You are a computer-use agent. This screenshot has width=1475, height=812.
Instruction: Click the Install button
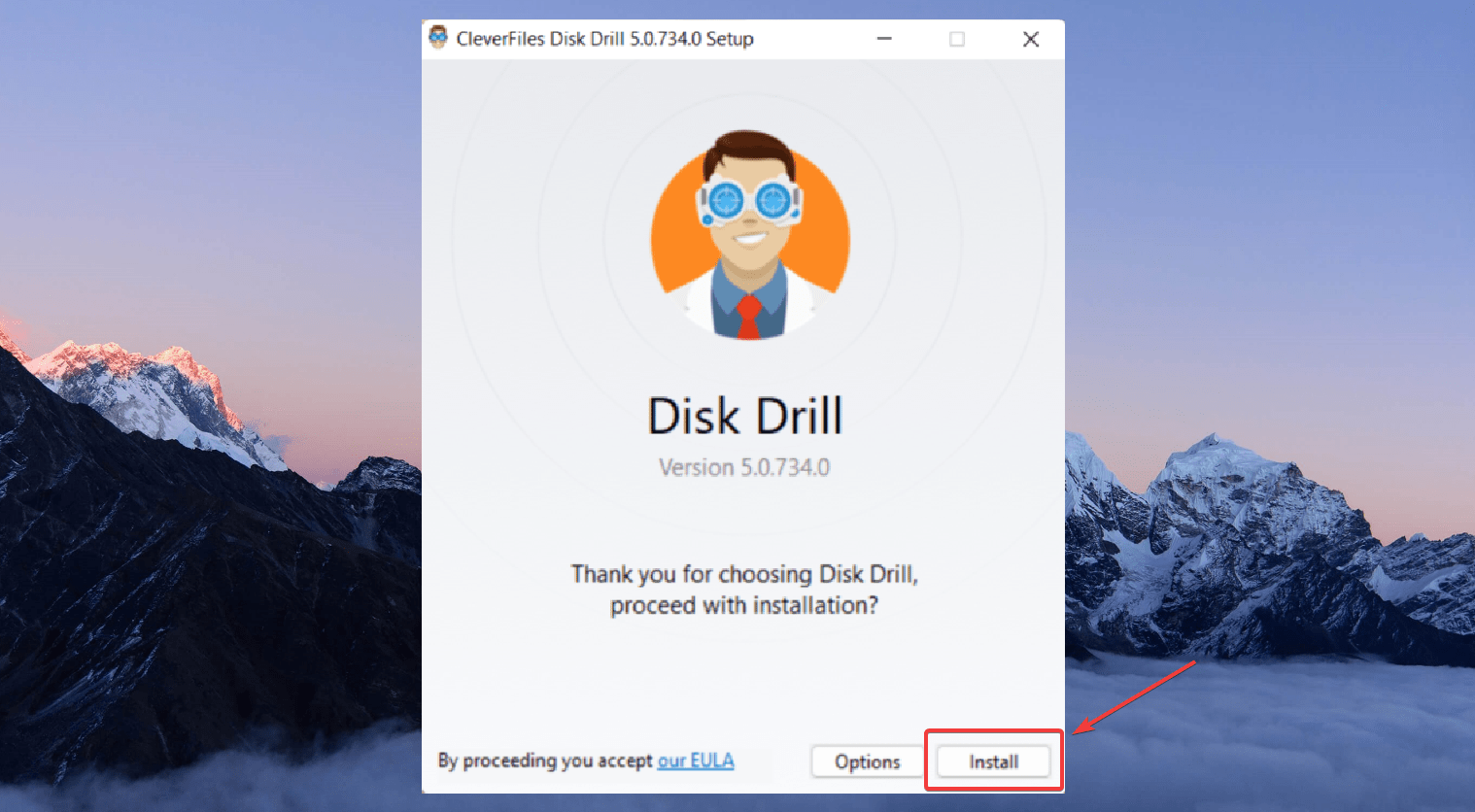tap(993, 761)
